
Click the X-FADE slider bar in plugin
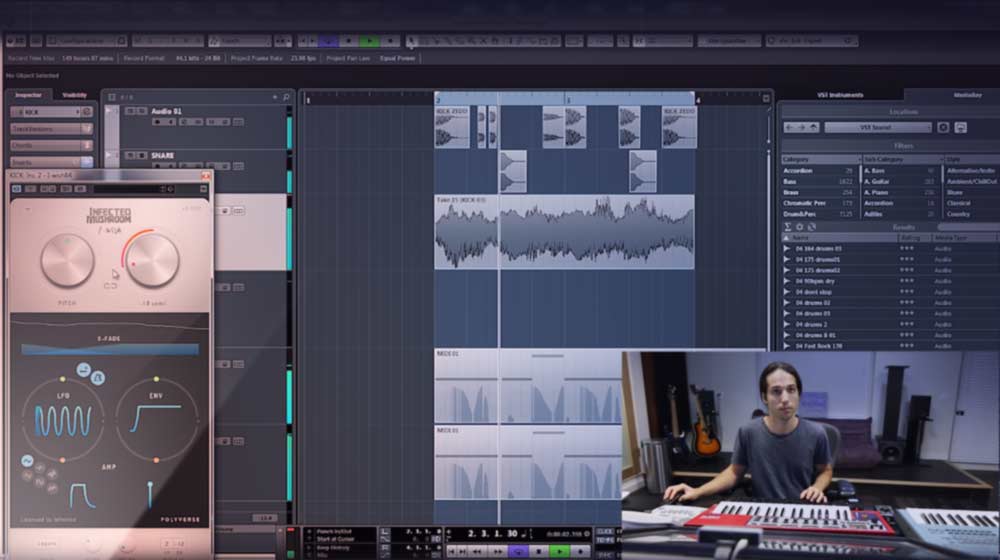pos(109,349)
